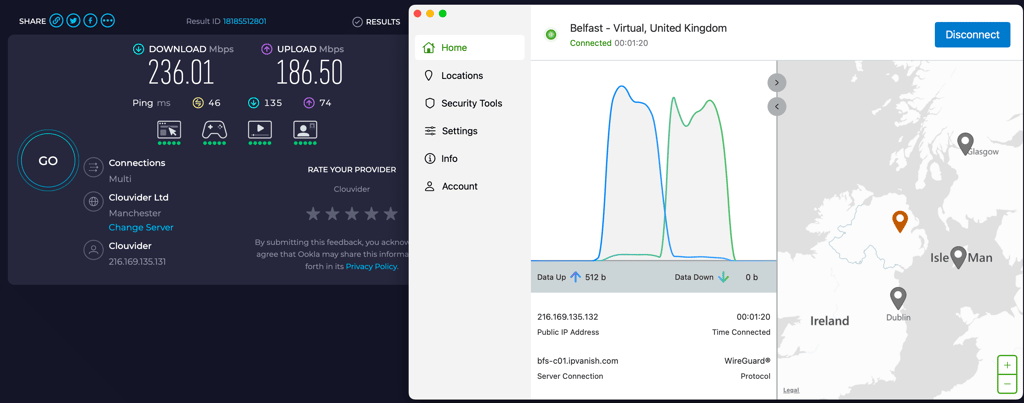Open the Legal link on the map

coord(791,390)
